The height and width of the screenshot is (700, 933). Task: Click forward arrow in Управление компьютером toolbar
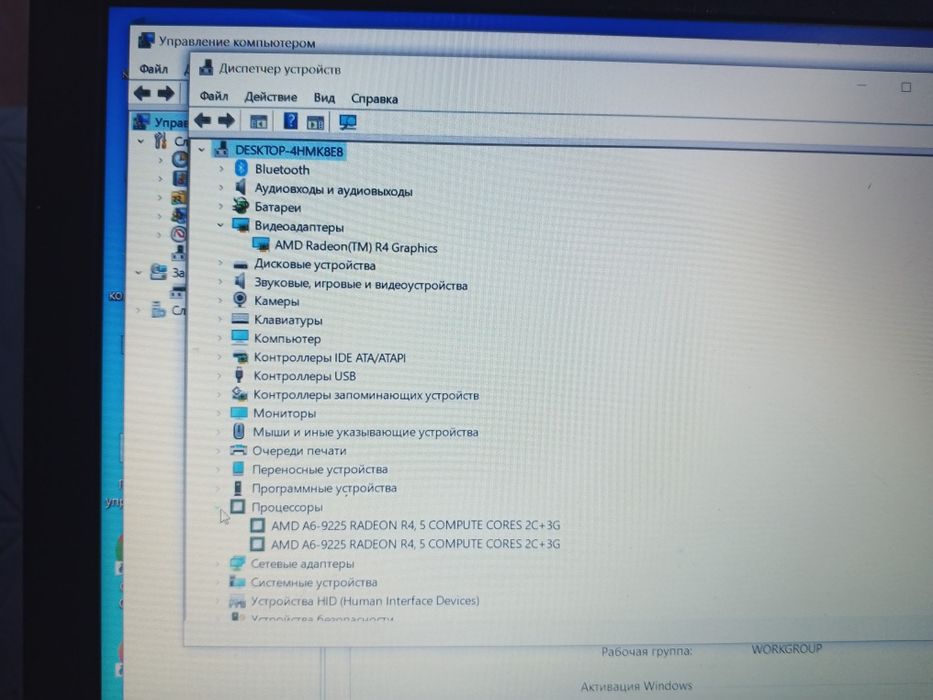pos(165,93)
